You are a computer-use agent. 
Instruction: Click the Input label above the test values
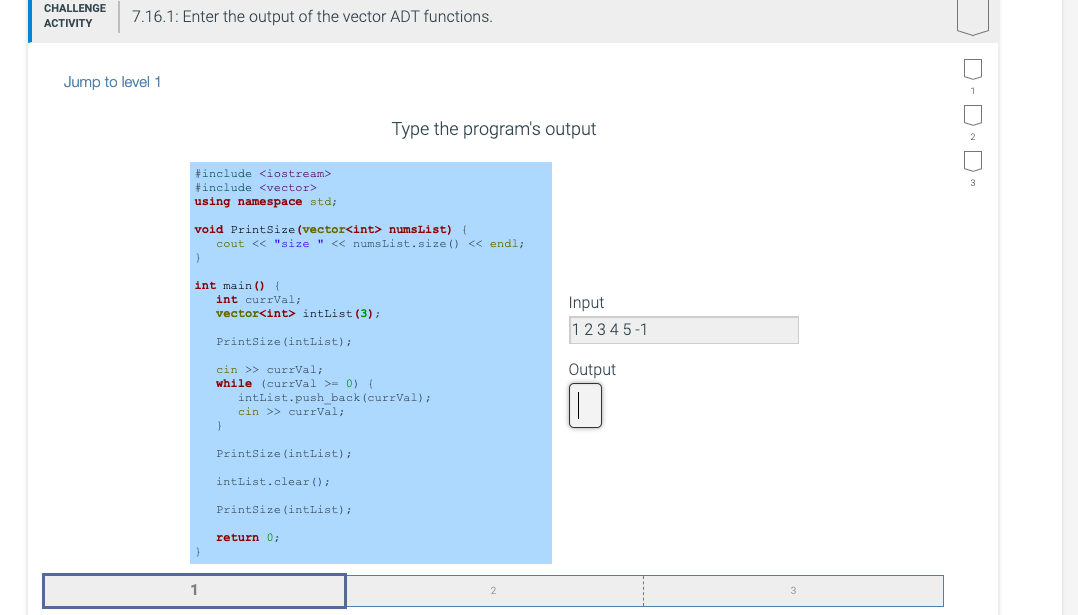coord(586,302)
